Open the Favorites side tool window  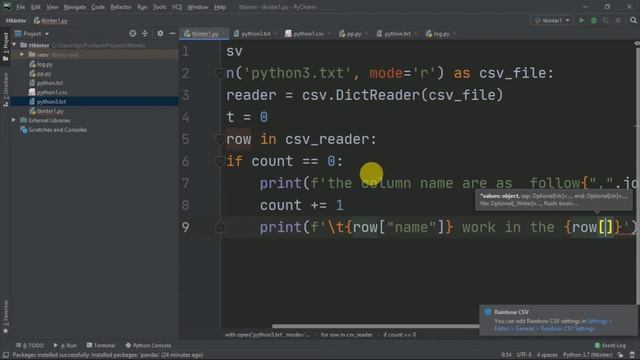pyautogui.click(x=5, y=317)
